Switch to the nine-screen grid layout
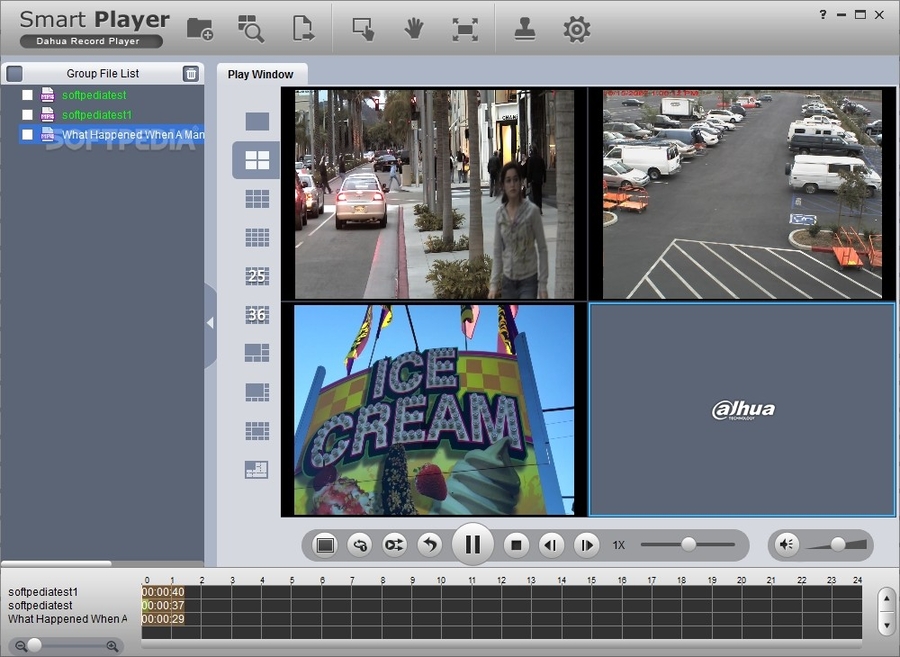This screenshot has height=657, width=900. (256, 198)
